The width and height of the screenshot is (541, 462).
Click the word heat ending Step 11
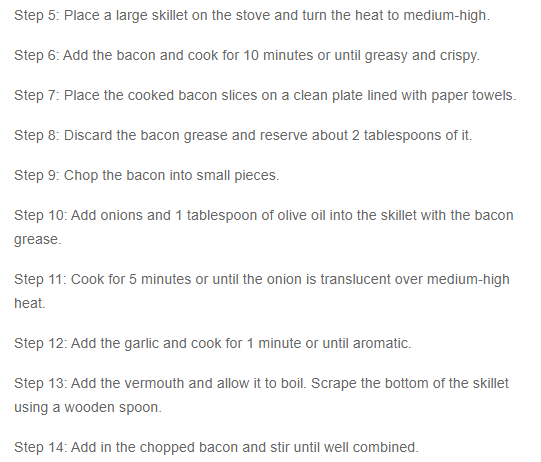pos(30,303)
